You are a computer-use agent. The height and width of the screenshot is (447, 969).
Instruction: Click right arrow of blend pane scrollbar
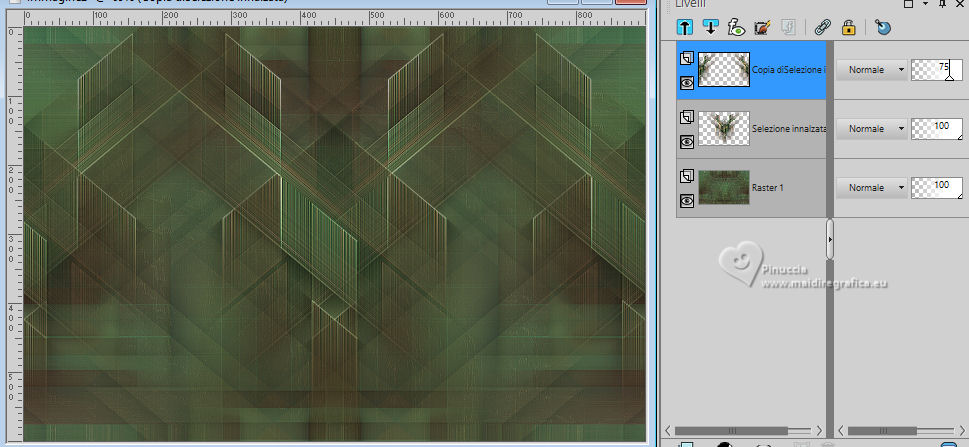point(962,430)
